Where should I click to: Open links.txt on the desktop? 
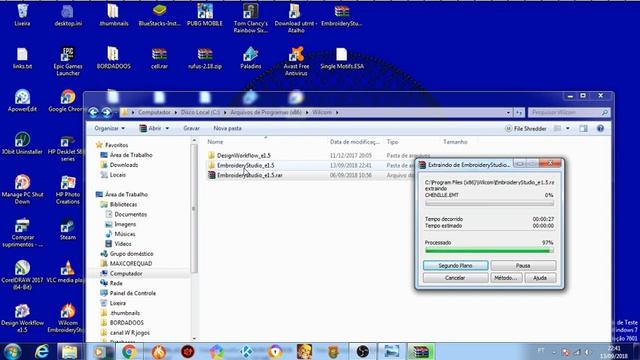coord(22,58)
